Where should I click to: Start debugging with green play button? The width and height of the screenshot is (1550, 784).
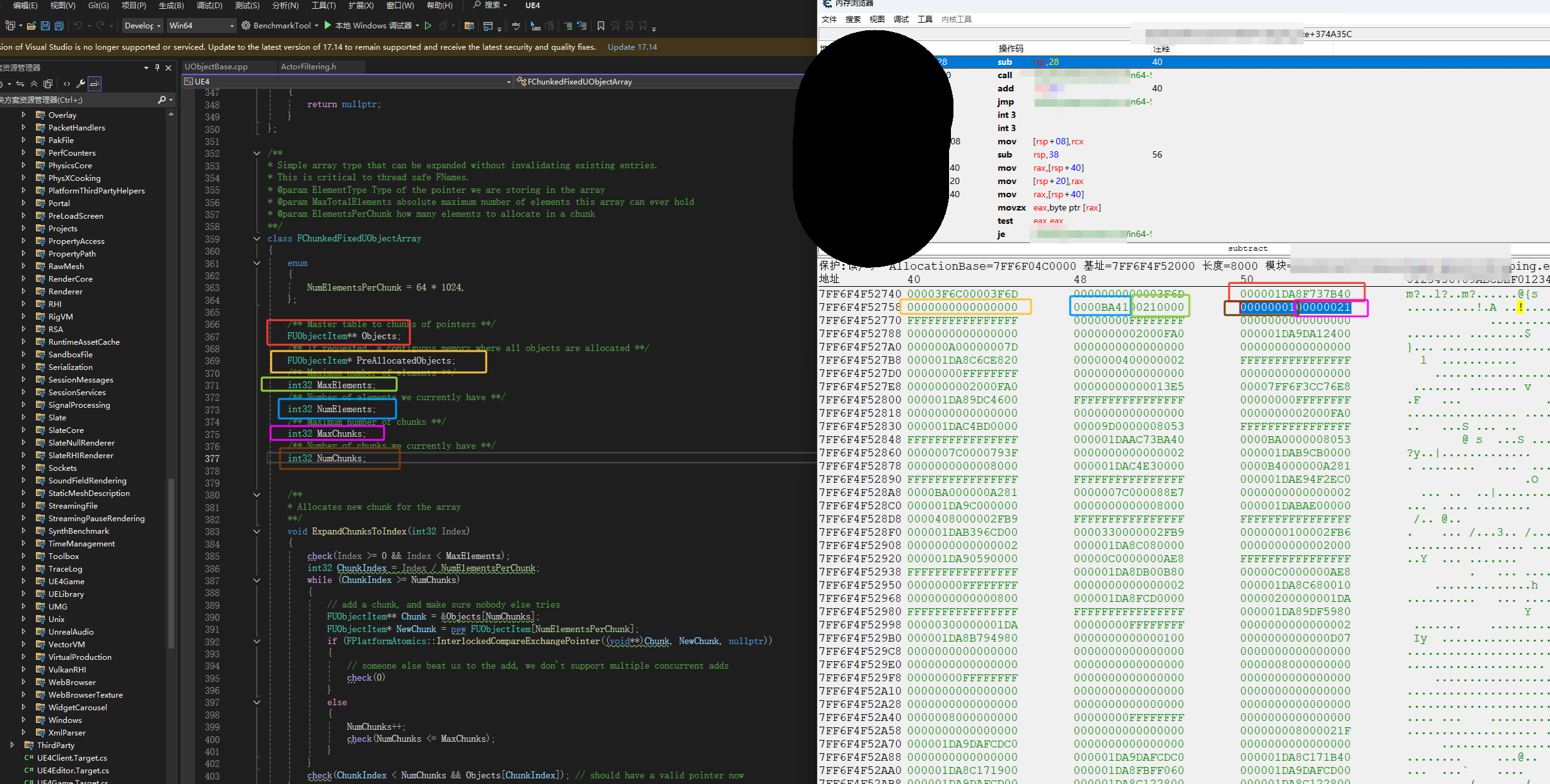click(x=328, y=26)
